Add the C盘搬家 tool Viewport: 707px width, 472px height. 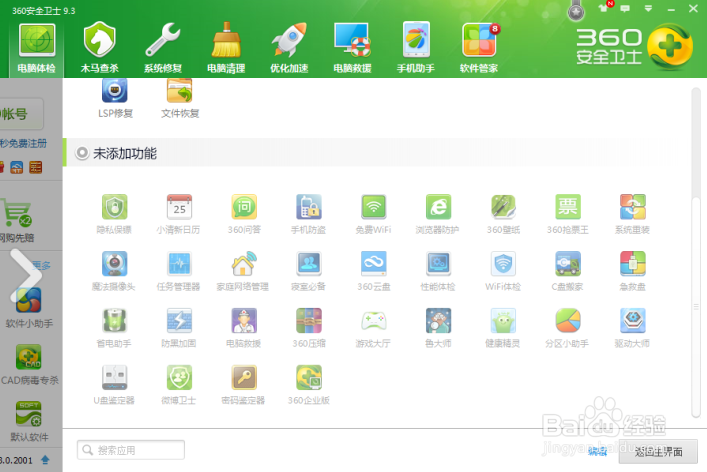568,271
